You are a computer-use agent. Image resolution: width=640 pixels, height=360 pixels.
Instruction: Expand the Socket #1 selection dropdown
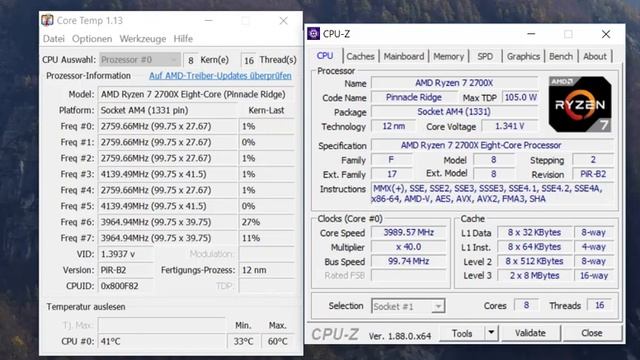(408, 306)
